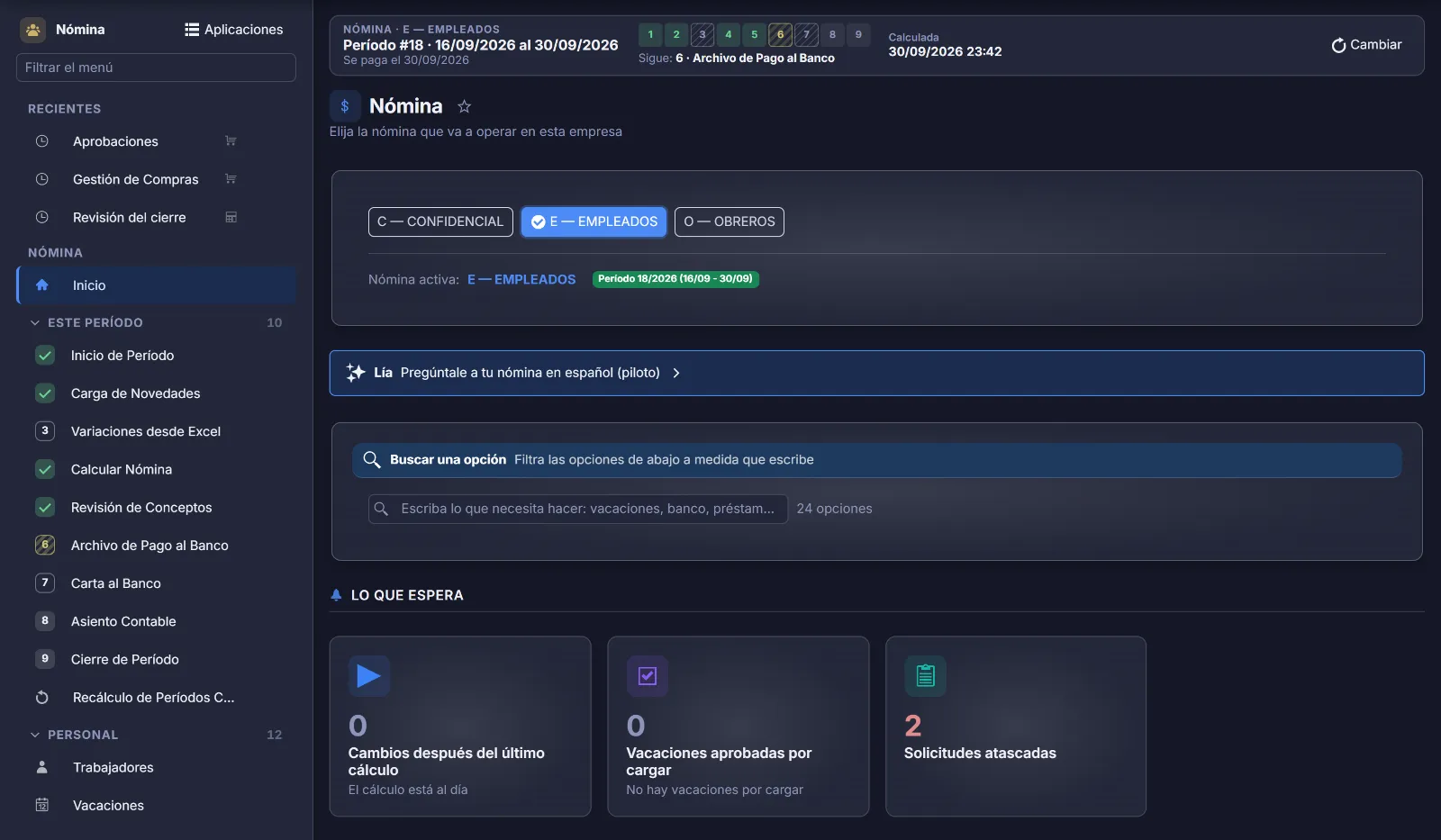Mark Nómina page as favorite star
This screenshot has height=840, width=1441.
point(464,106)
